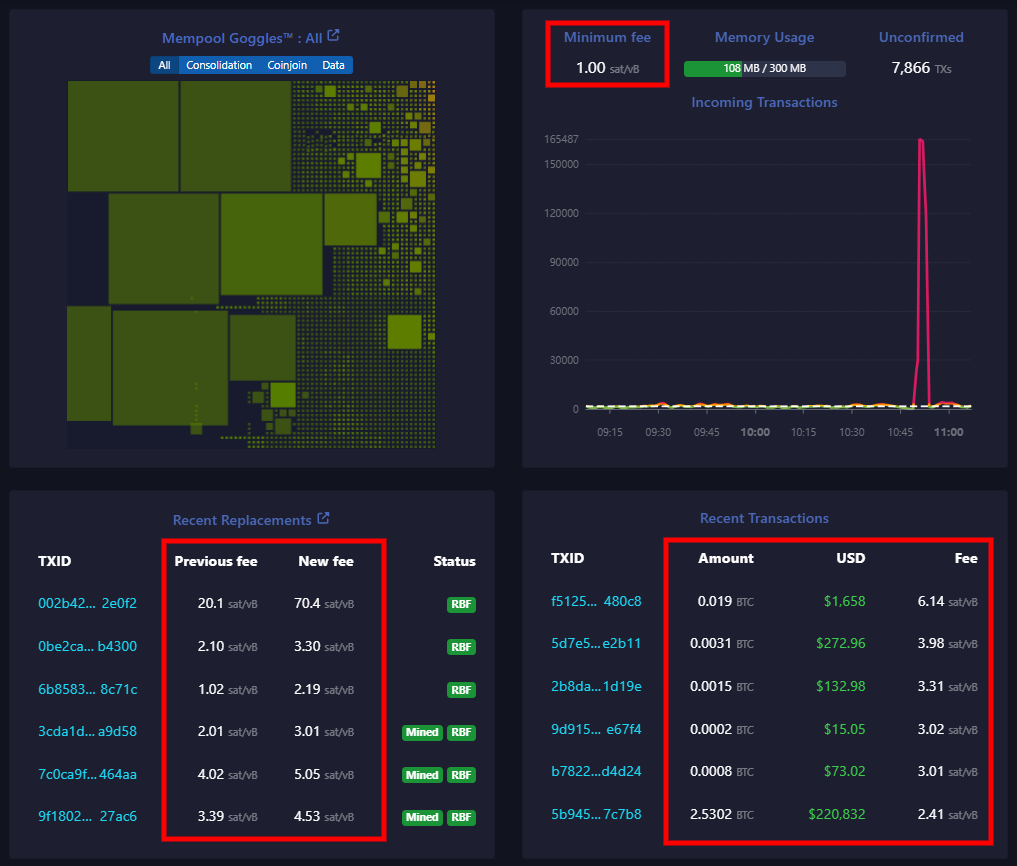Click the Mined badge for 7c0ca9f...464aa

pyautogui.click(x=422, y=775)
